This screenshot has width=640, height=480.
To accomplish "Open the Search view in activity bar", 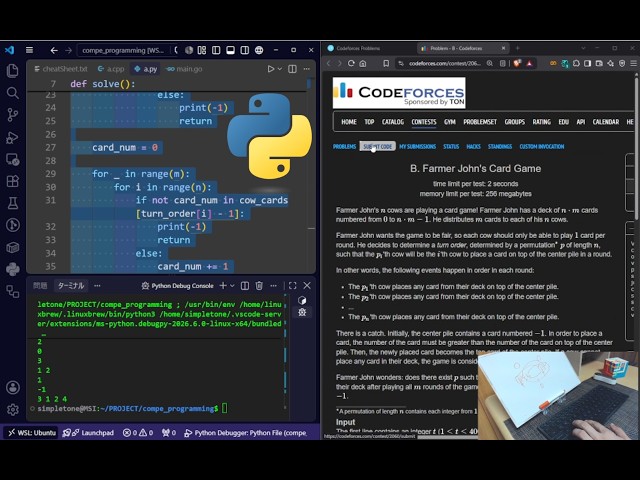I will (x=13, y=93).
